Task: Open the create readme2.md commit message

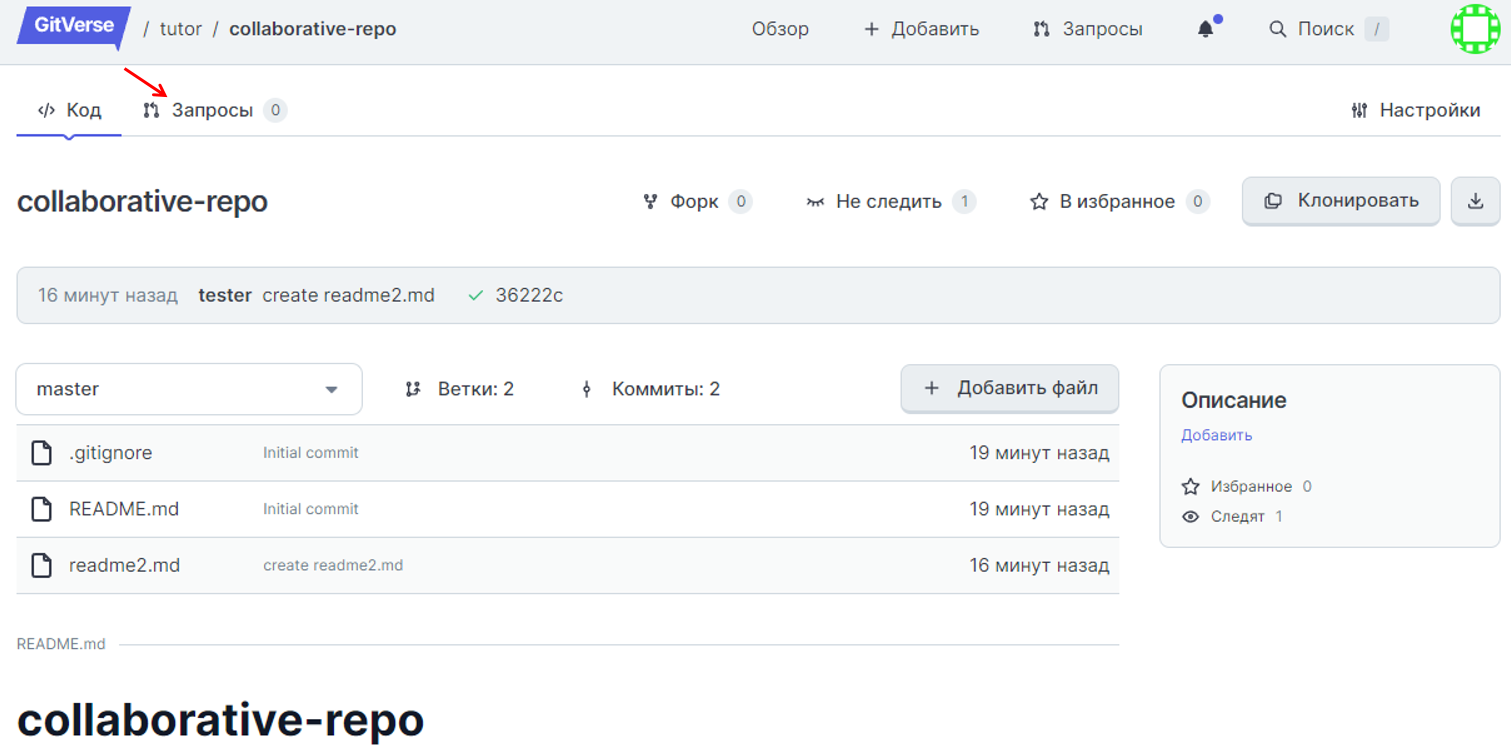Action: tap(349, 295)
